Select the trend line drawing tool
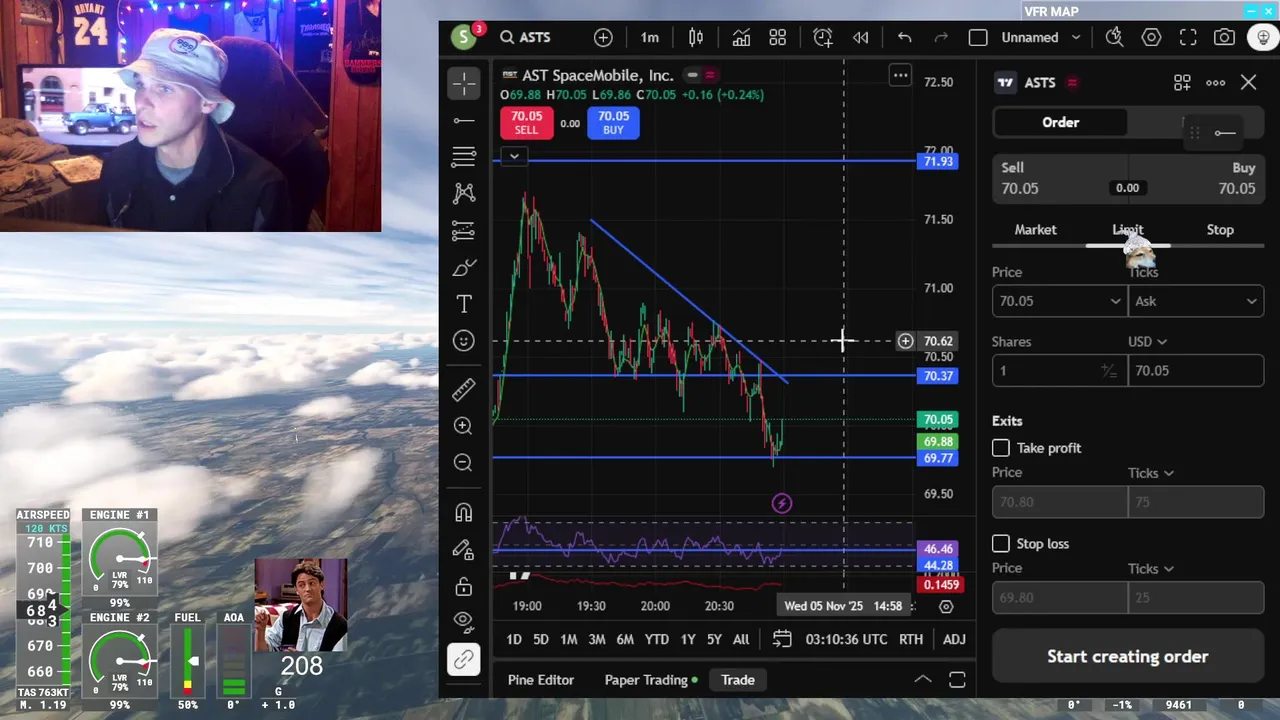 [463, 121]
